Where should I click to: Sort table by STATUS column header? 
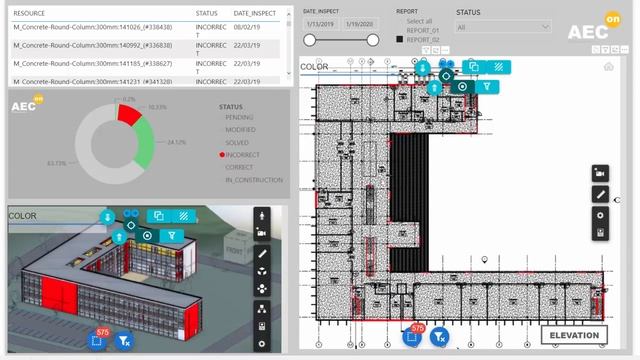(x=207, y=13)
